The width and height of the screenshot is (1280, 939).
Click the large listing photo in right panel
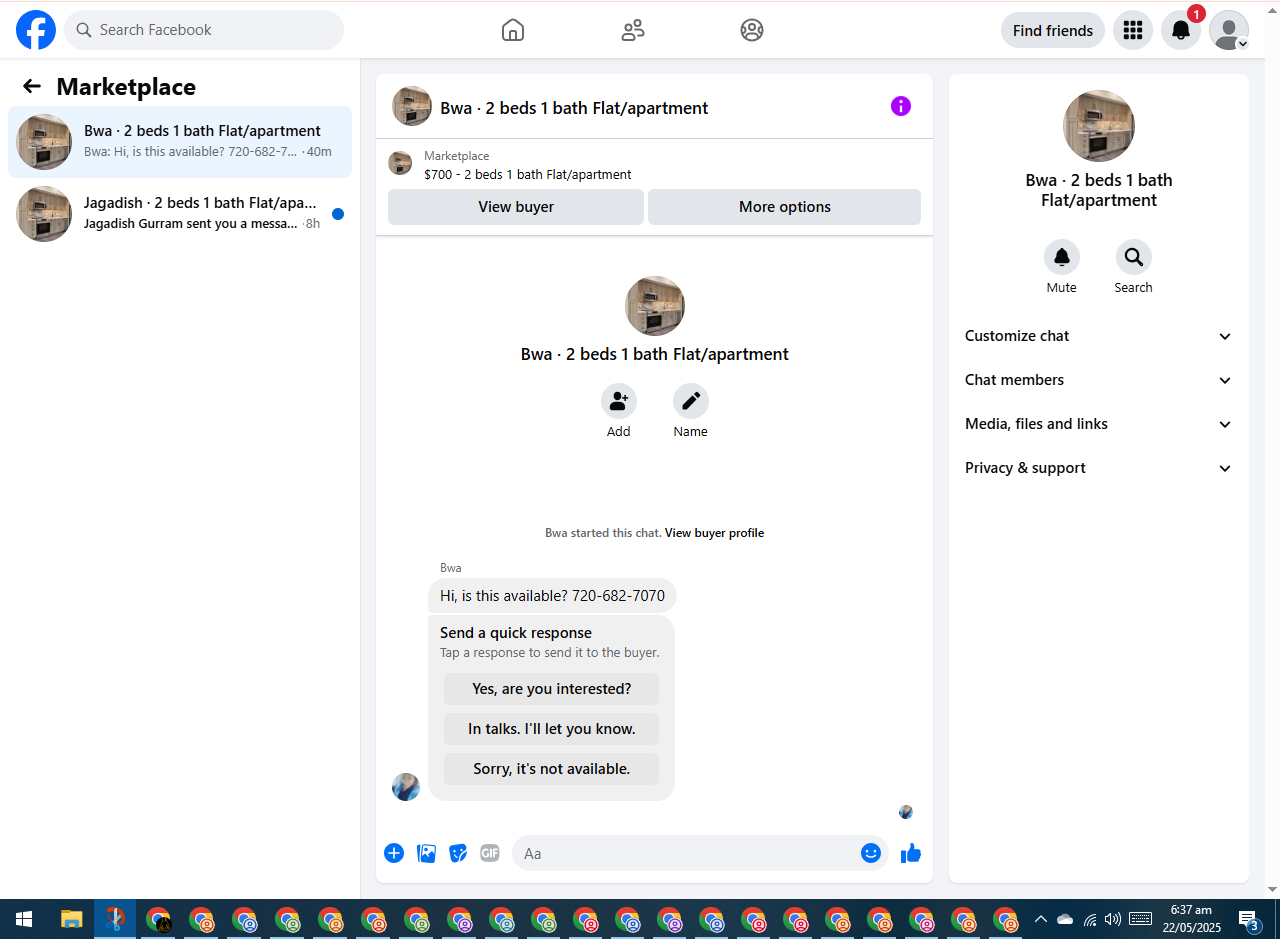[1099, 126]
